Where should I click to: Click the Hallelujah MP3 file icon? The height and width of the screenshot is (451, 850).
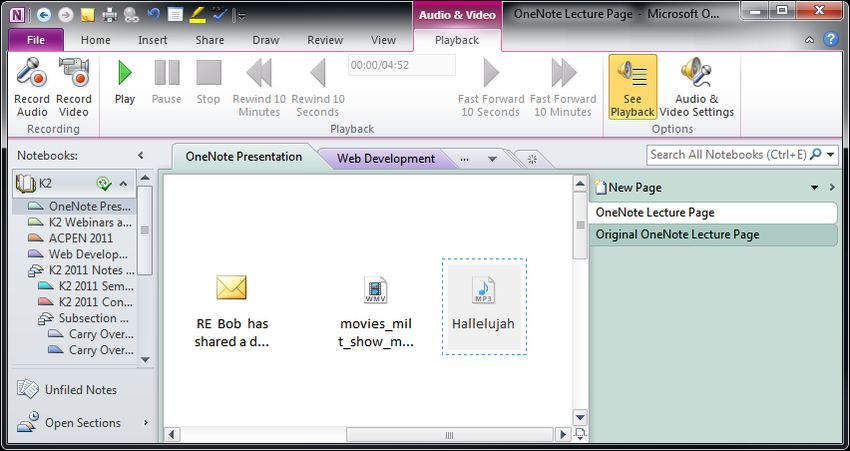(484, 290)
